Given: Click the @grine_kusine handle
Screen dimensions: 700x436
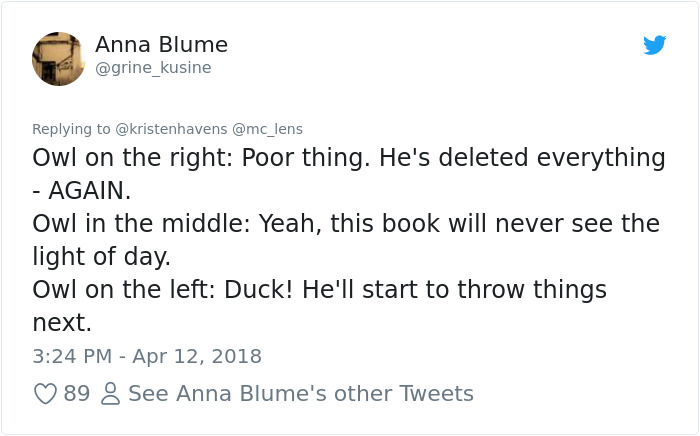Looking at the screenshot, I should tap(153, 68).
